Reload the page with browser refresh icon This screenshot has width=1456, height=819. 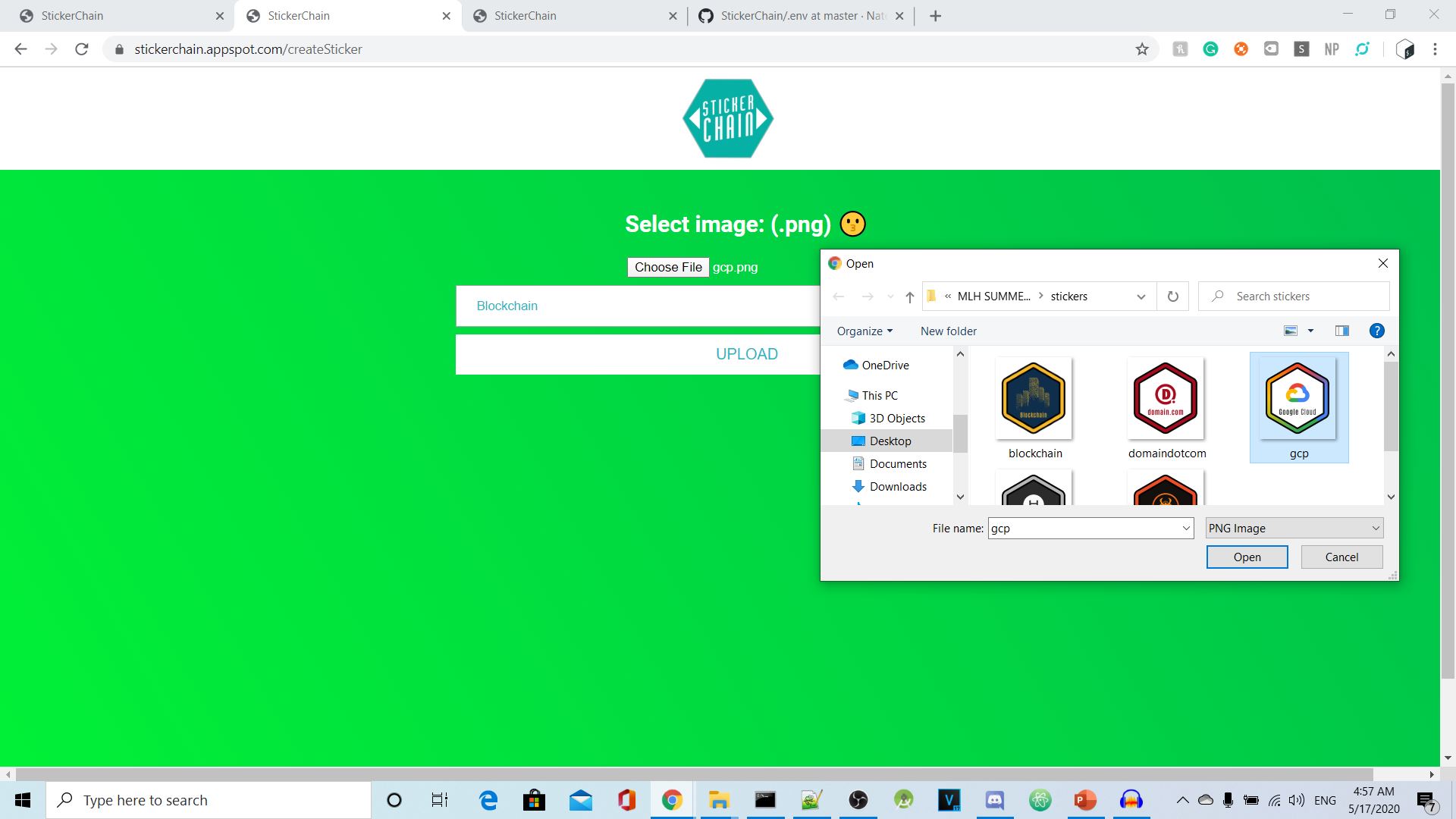(x=82, y=49)
